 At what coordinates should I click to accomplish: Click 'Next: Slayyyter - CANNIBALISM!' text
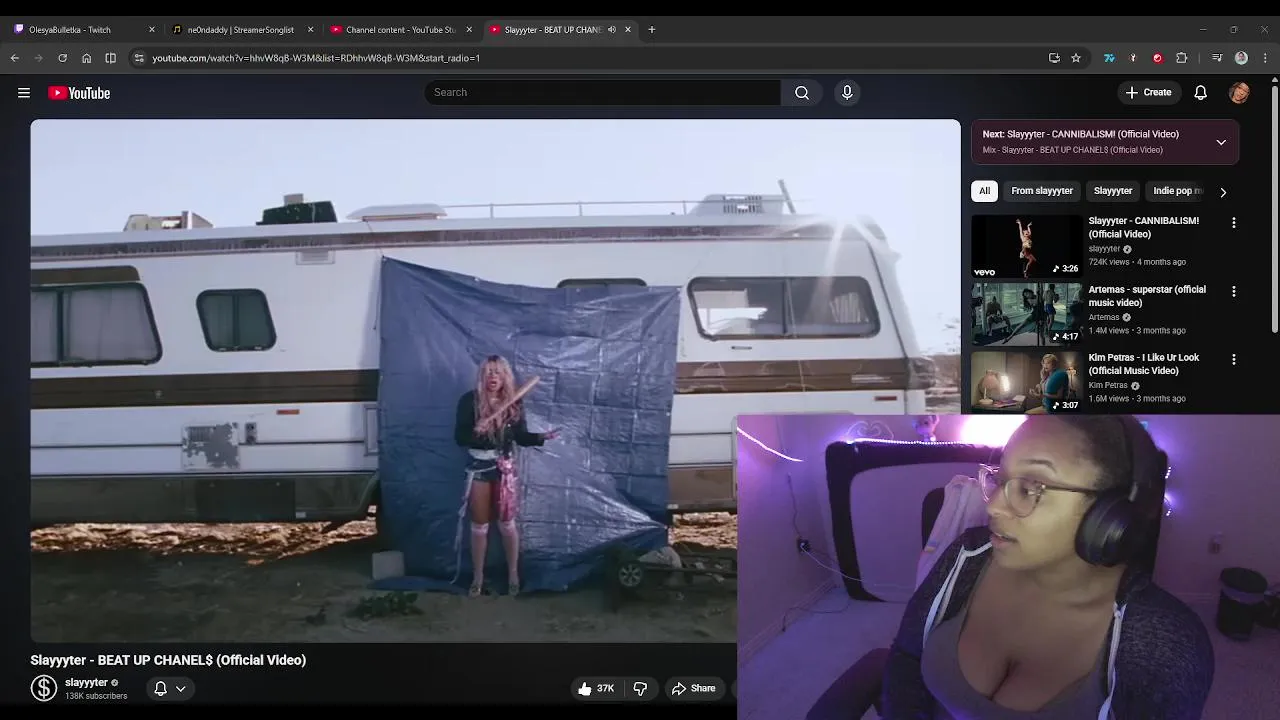click(1080, 134)
